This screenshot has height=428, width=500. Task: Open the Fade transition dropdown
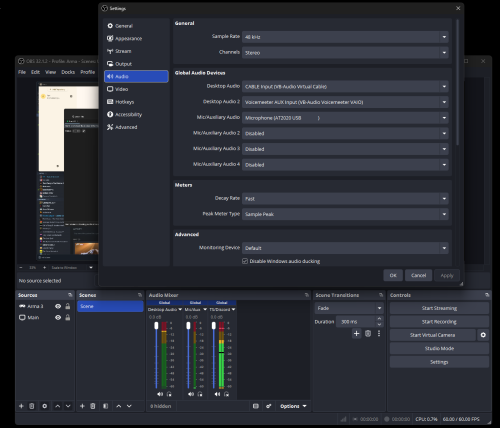(x=349, y=308)
